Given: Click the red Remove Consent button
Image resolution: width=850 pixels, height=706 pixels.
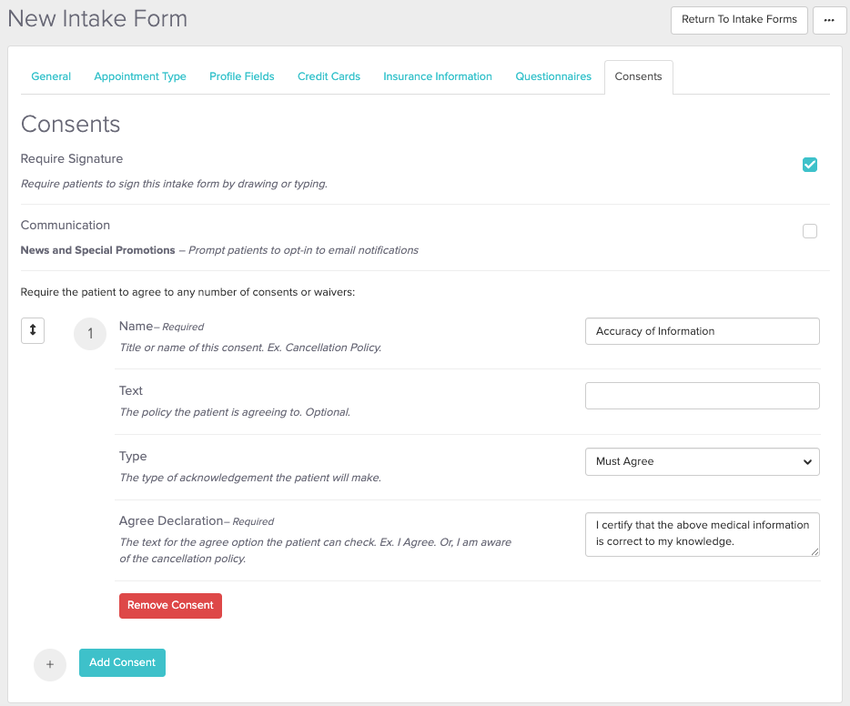Looking at the screenshot, I should point(170,605).
